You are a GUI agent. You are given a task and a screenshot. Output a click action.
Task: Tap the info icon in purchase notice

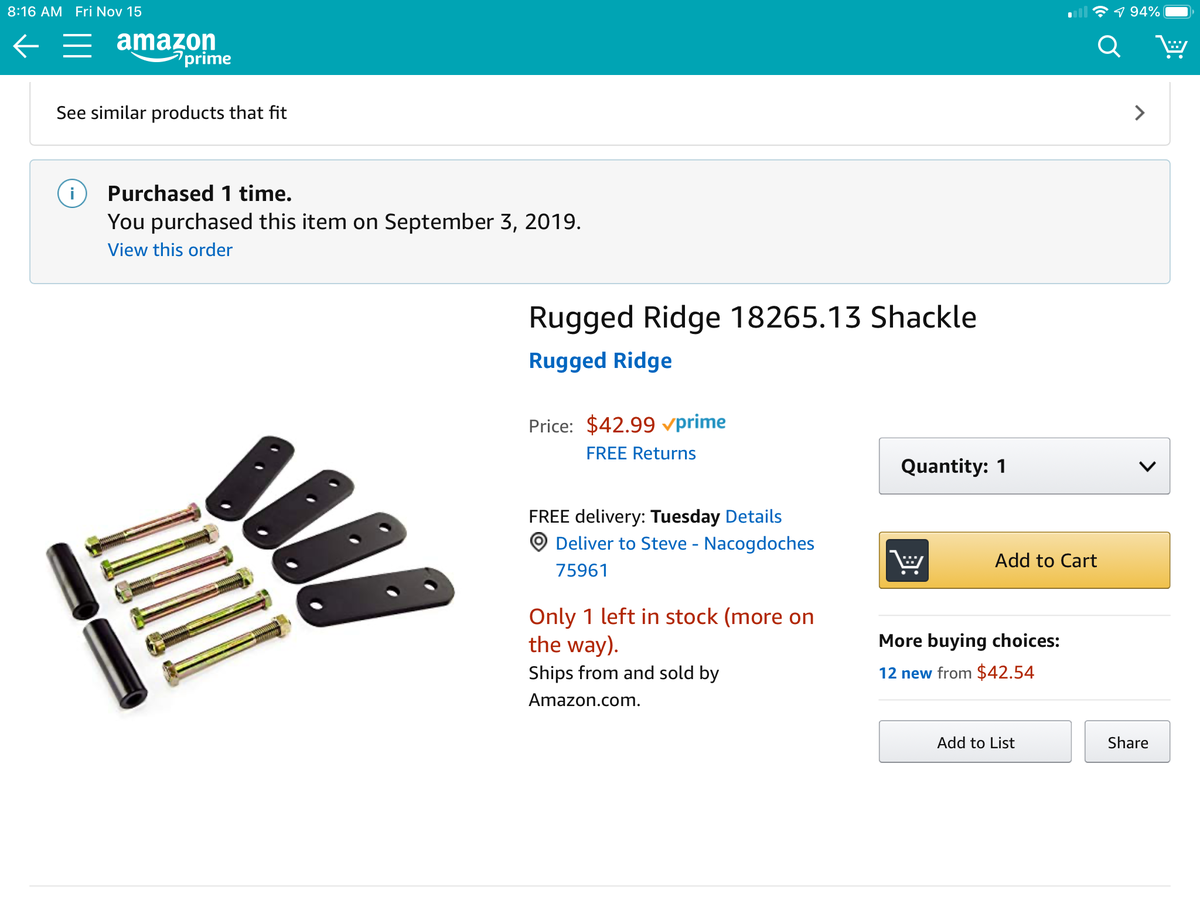tap(72, 194)
